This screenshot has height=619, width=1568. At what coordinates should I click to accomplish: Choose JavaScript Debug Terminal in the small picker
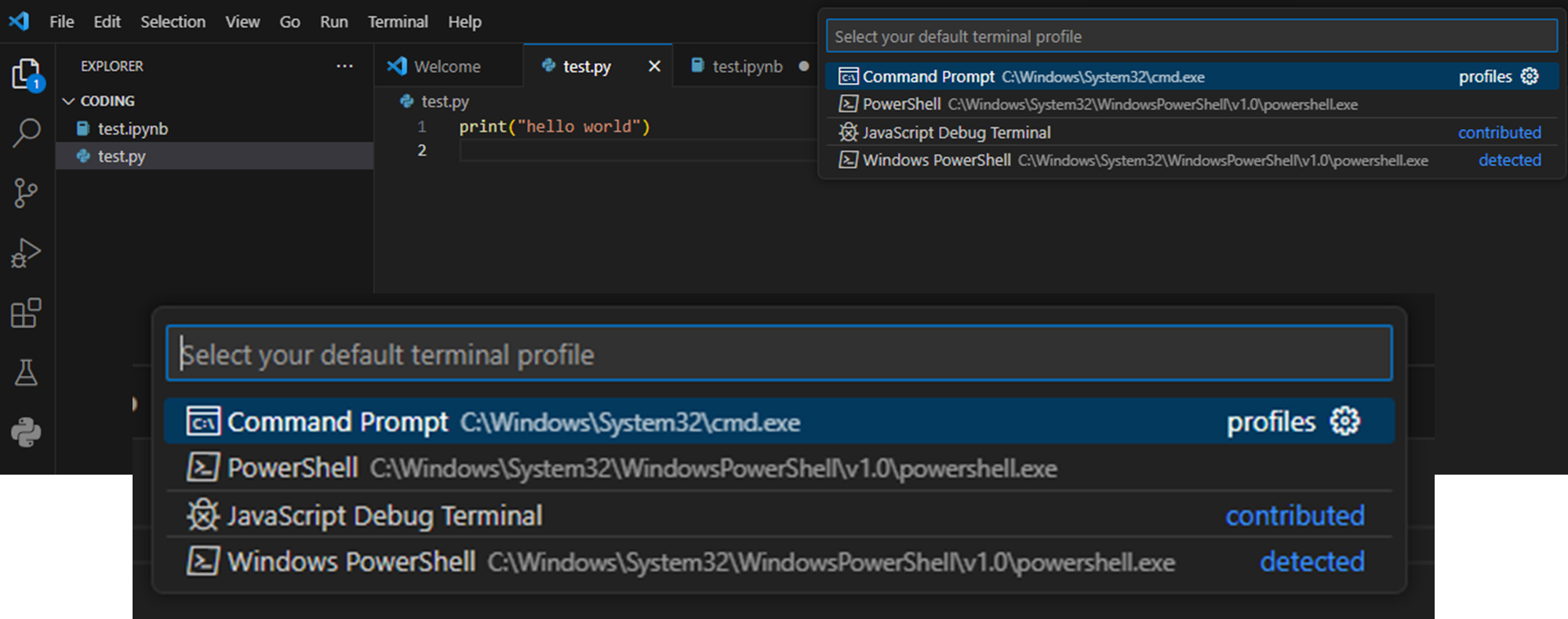(1191, 132)
